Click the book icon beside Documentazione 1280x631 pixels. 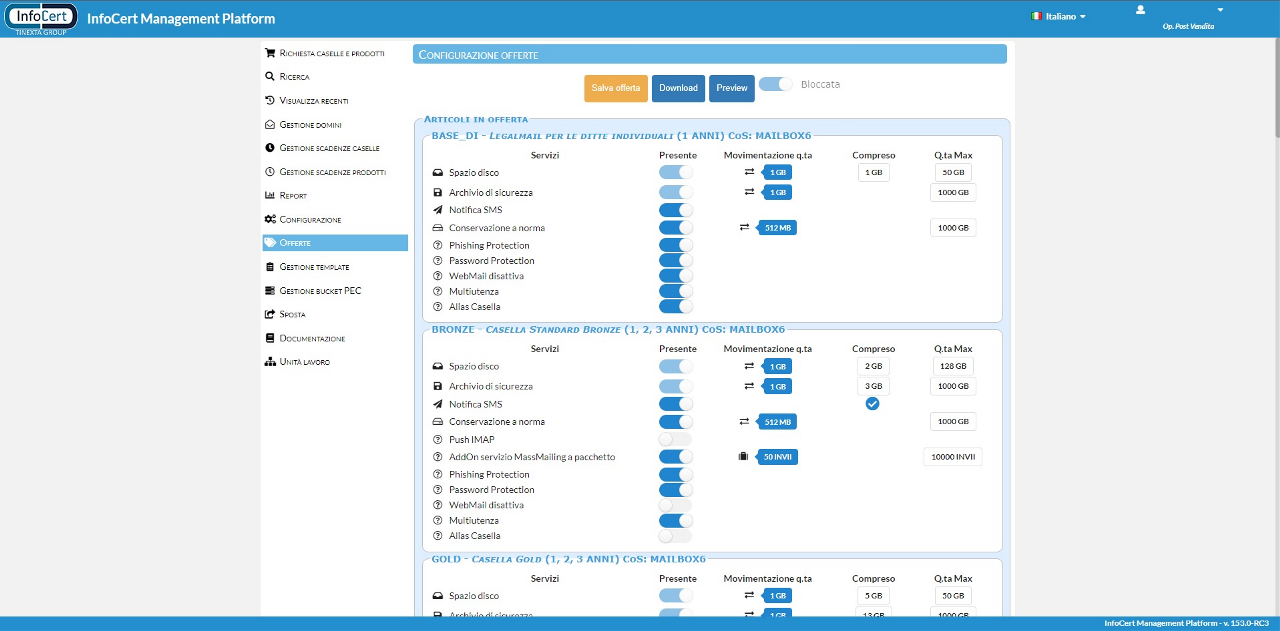(x=270, y=338)
